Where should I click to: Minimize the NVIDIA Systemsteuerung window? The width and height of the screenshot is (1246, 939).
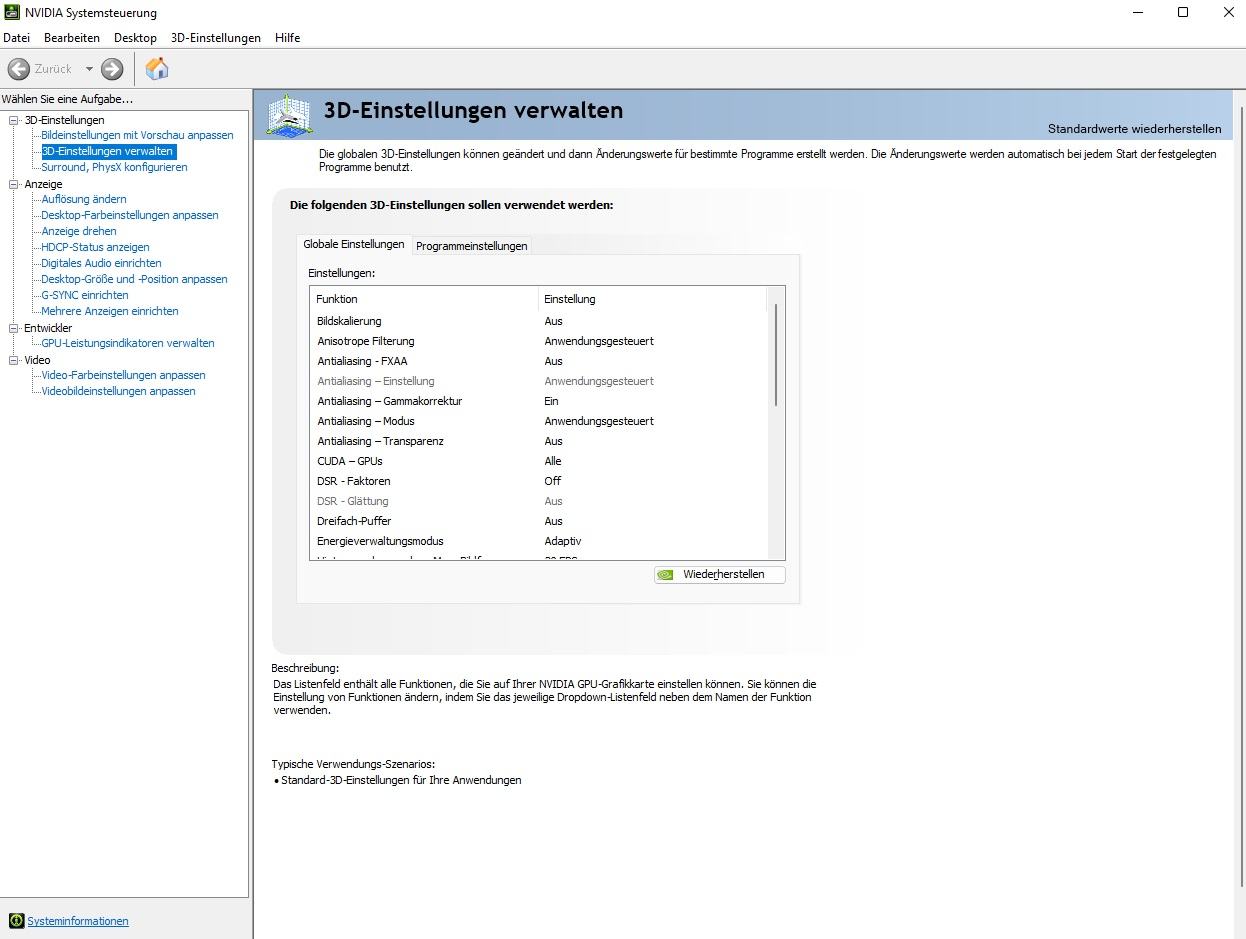click(x=1138, y=13)
